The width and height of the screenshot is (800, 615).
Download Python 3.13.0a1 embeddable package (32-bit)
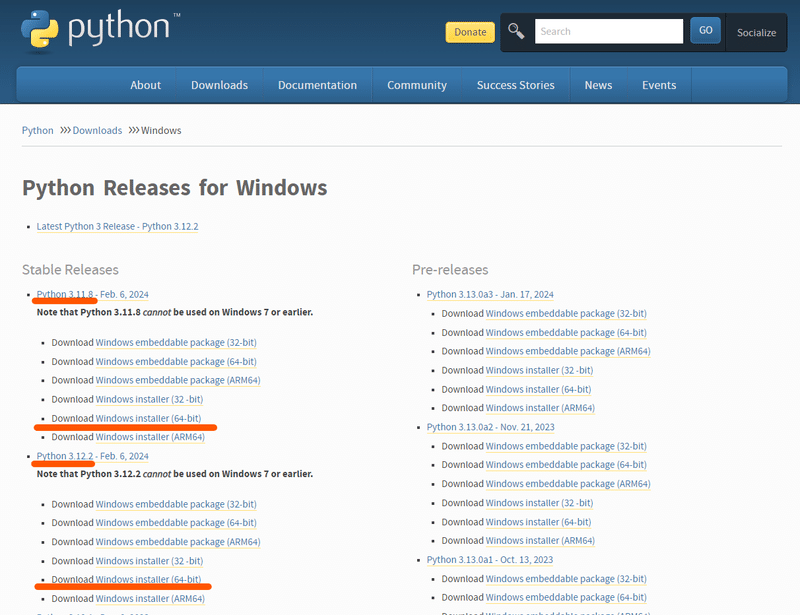[566, 579]
